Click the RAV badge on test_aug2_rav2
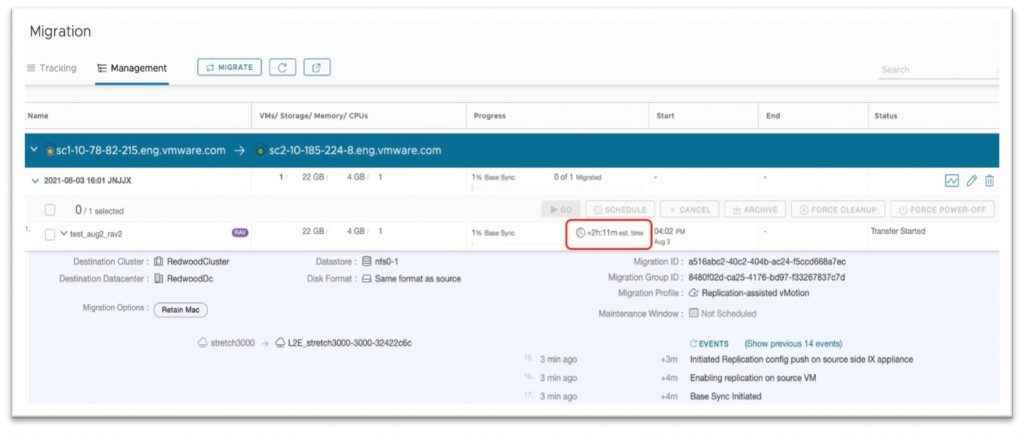This screenshot has height=433, width=1024. pyautogui.click(x=240, y=233)
